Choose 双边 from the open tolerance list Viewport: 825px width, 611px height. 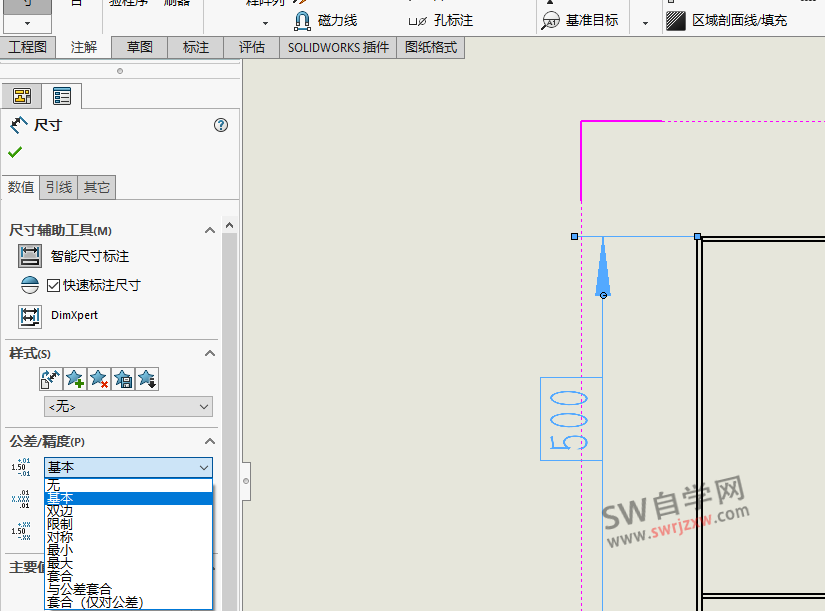[x=60, y=510]
